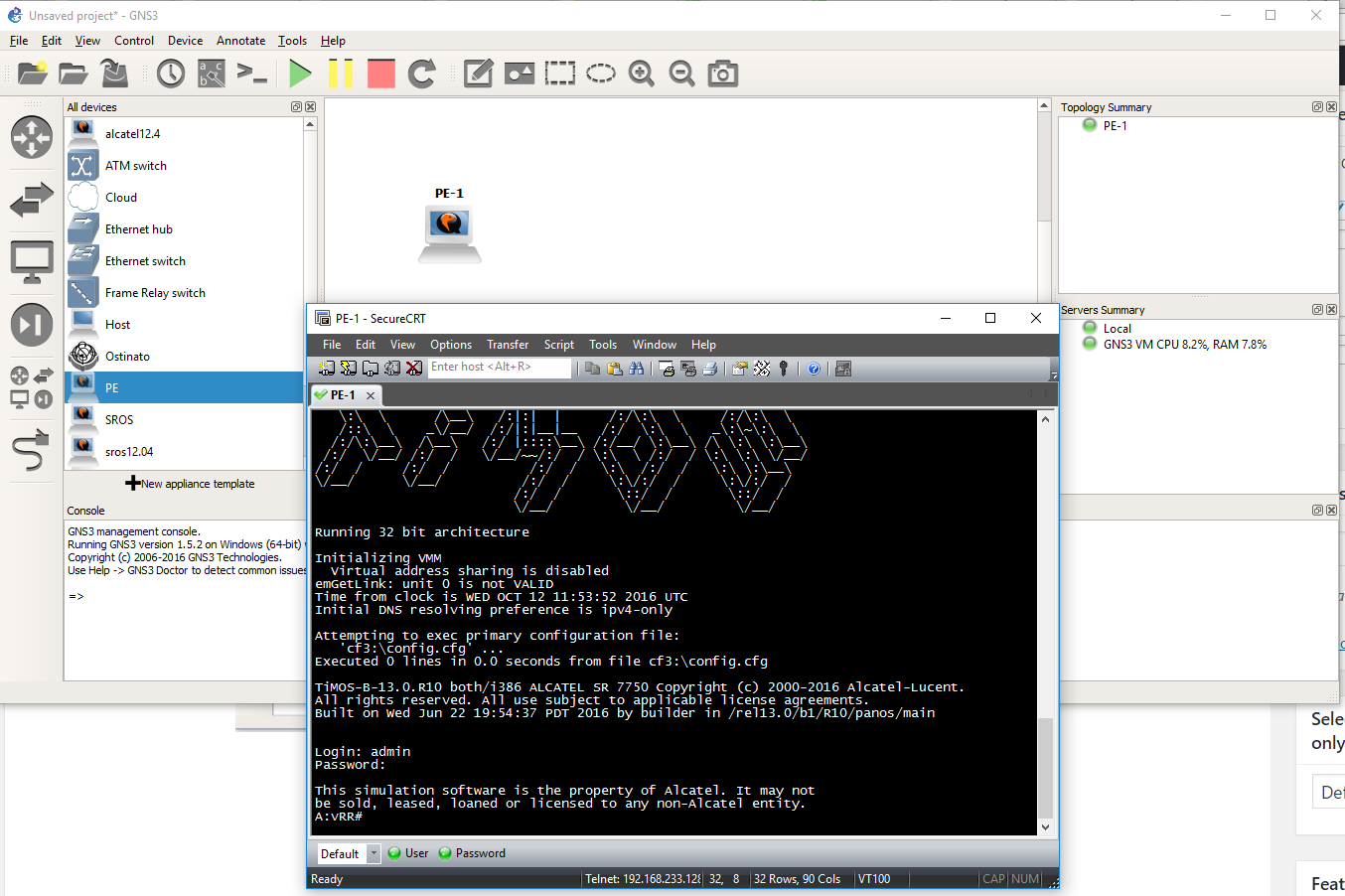The height and width of the screenshot is (896, 1345).
Task: Open SecureCRT Session Options icon
Action: [x=740, y=369]
